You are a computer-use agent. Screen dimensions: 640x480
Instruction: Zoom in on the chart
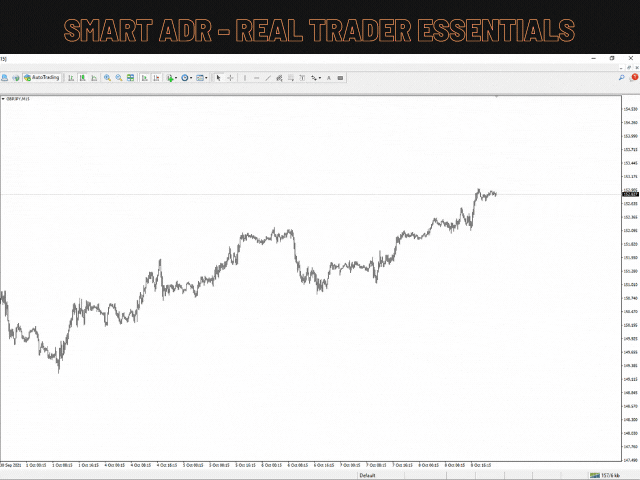point(107,78)
